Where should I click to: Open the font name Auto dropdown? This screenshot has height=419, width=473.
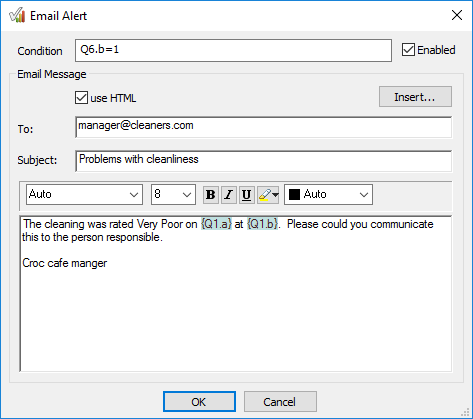click(84, 194)
